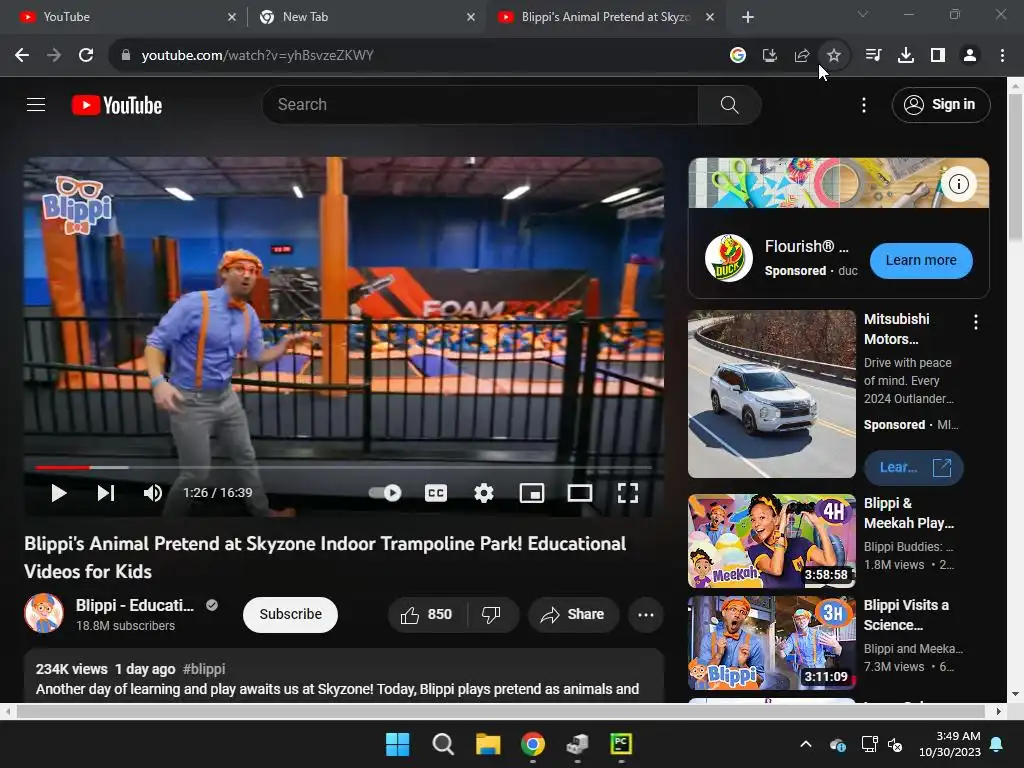Click the YouTube logo
The width and height of the screenshot is (1024, 768).
coord(117,105)
